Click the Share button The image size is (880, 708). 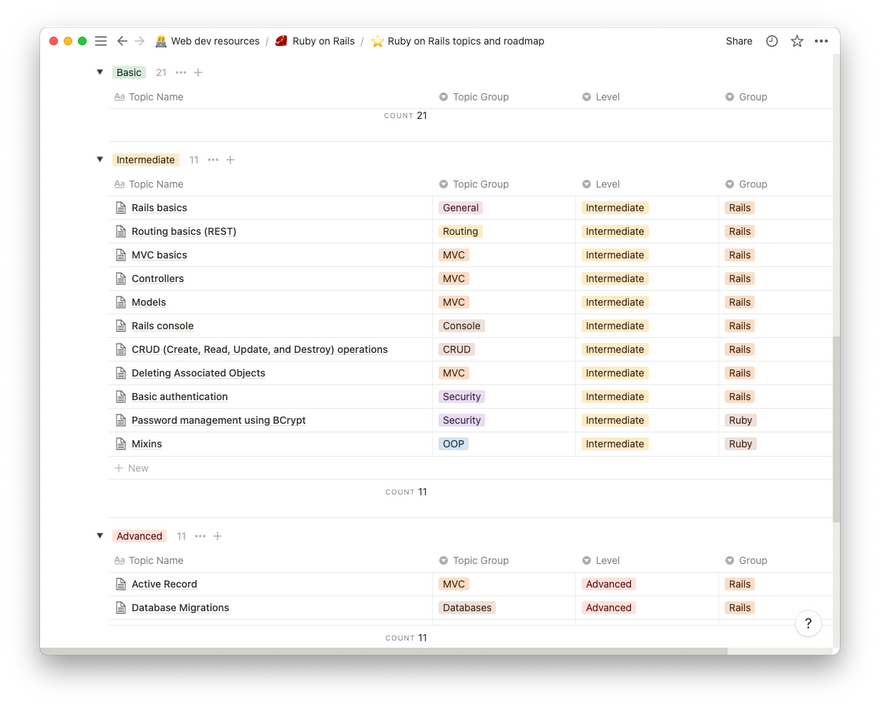pyautogui.click(x=739, y=41)
